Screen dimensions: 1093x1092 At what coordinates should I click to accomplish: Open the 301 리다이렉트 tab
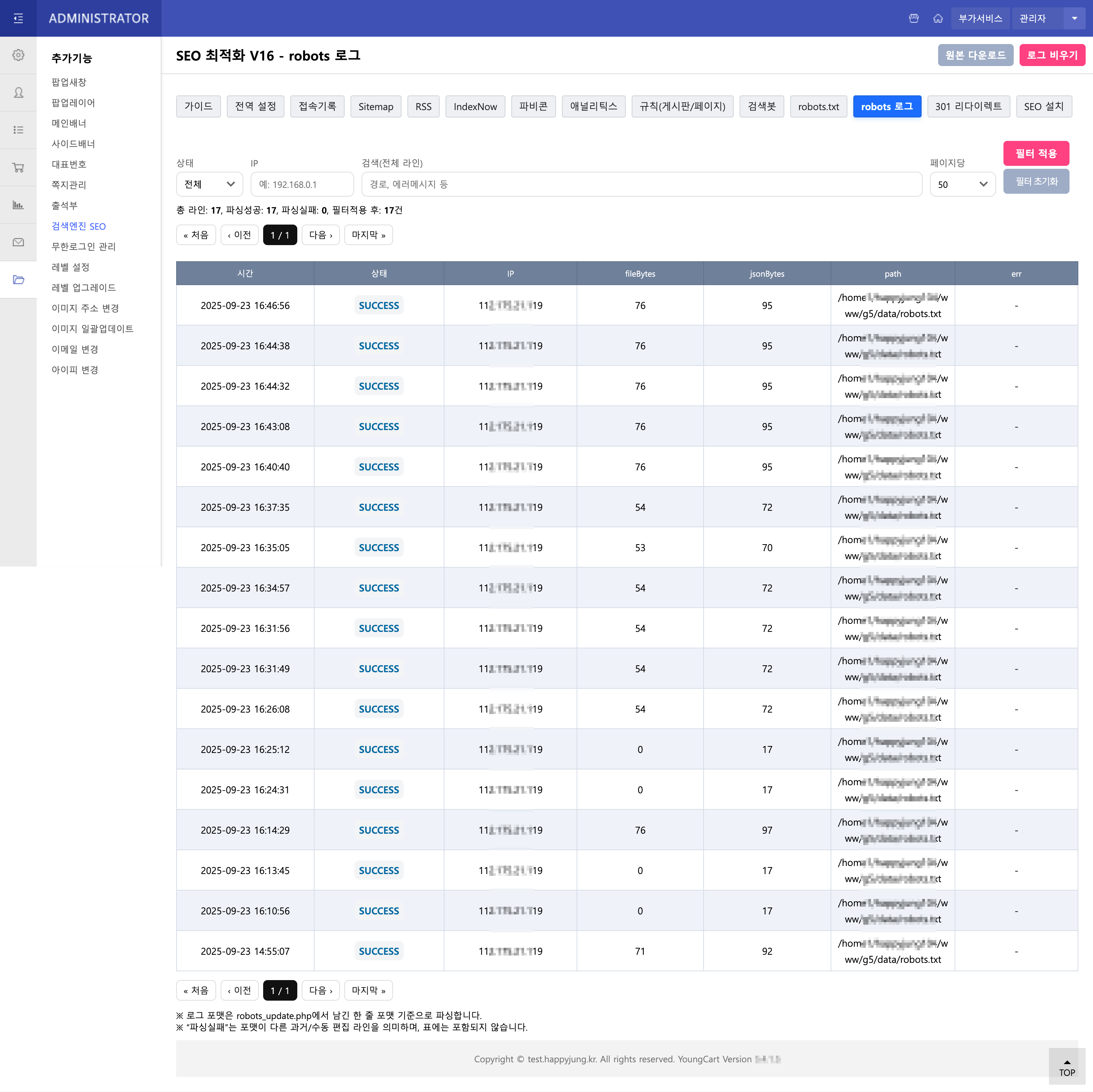click(968, 106)
